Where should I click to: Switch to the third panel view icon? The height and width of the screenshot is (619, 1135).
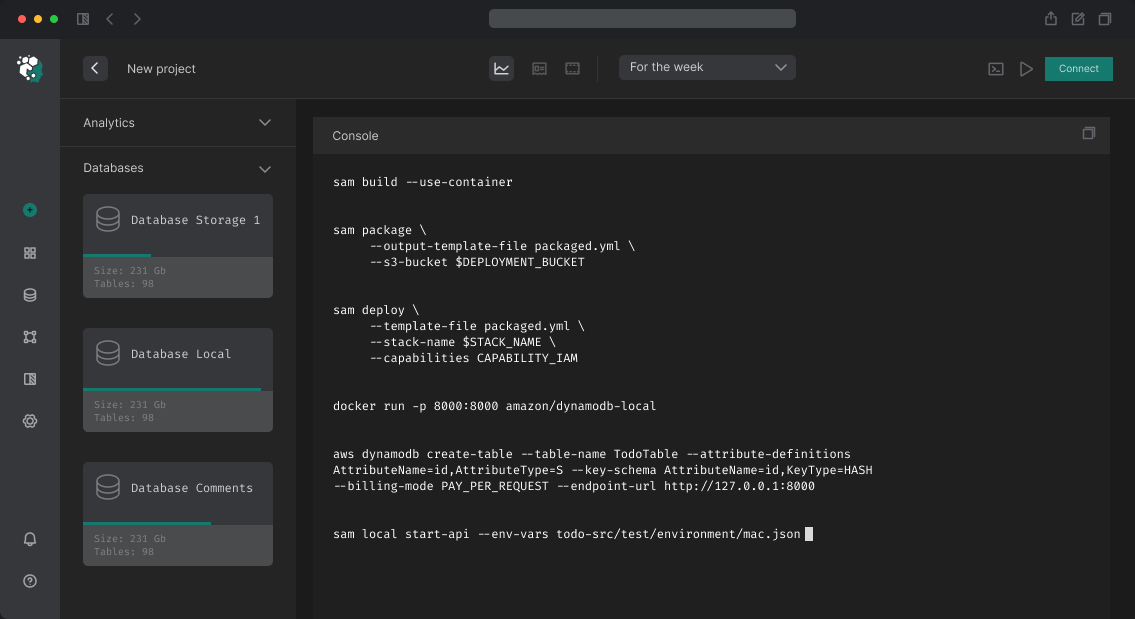click(573, 68)
